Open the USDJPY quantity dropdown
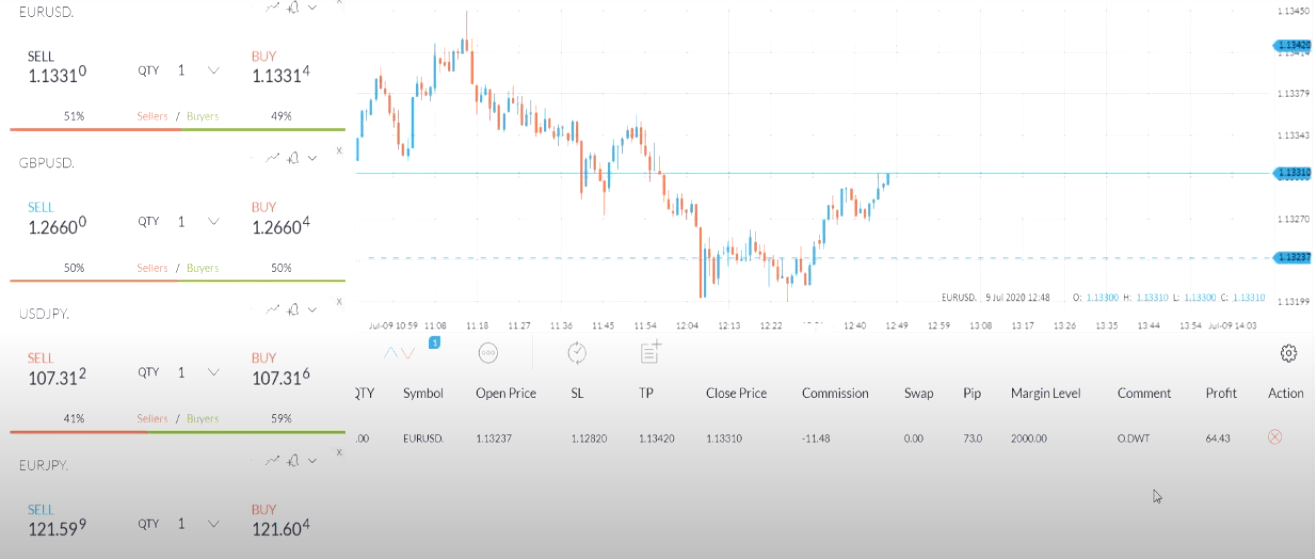 (213, 372)
